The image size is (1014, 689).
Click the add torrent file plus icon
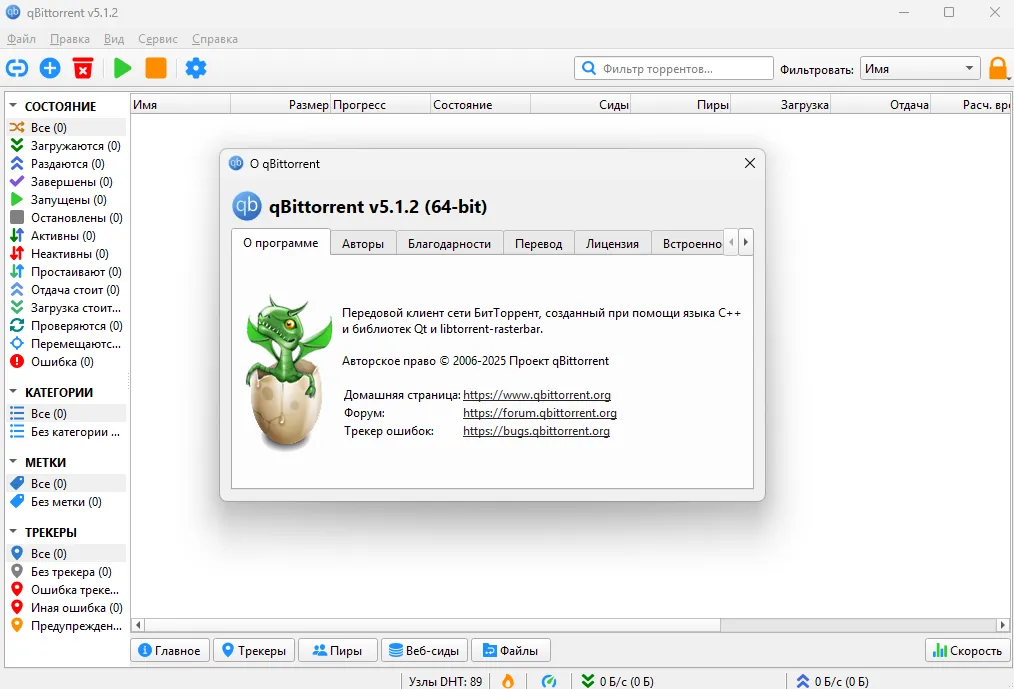click(50, 68)
